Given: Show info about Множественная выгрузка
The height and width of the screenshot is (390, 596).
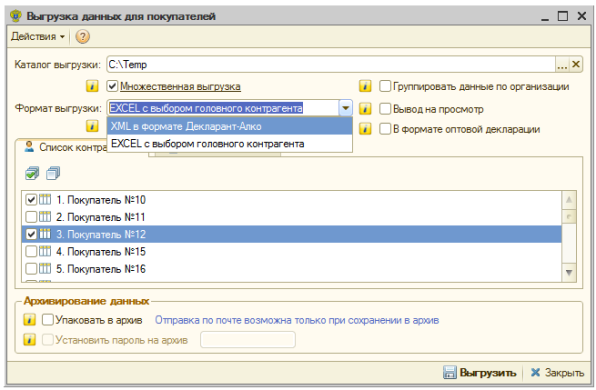Looking at the screenshot, I should [x=92, y=86].
